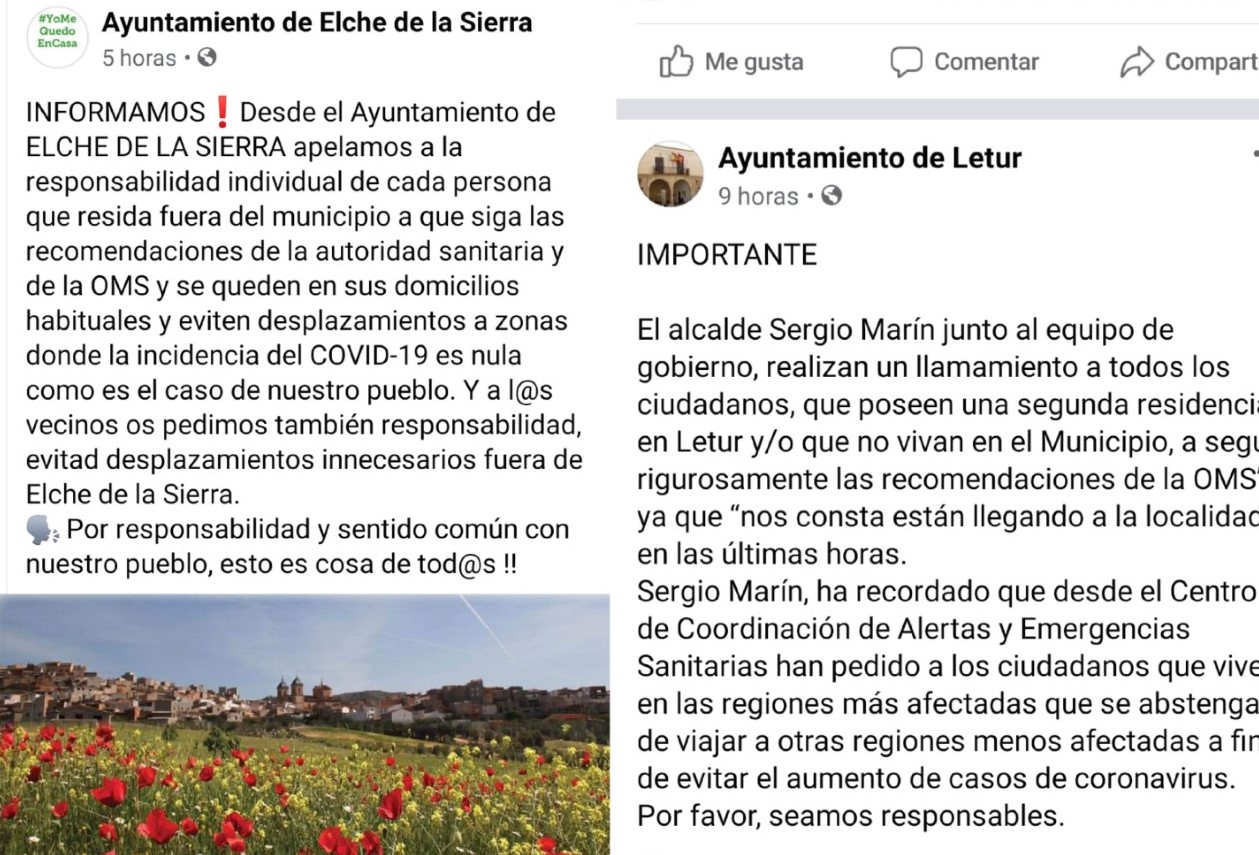This screenshot has width=1259, height=855.
Task: Click the globe icon beside 5 horas
Action: 207,58
